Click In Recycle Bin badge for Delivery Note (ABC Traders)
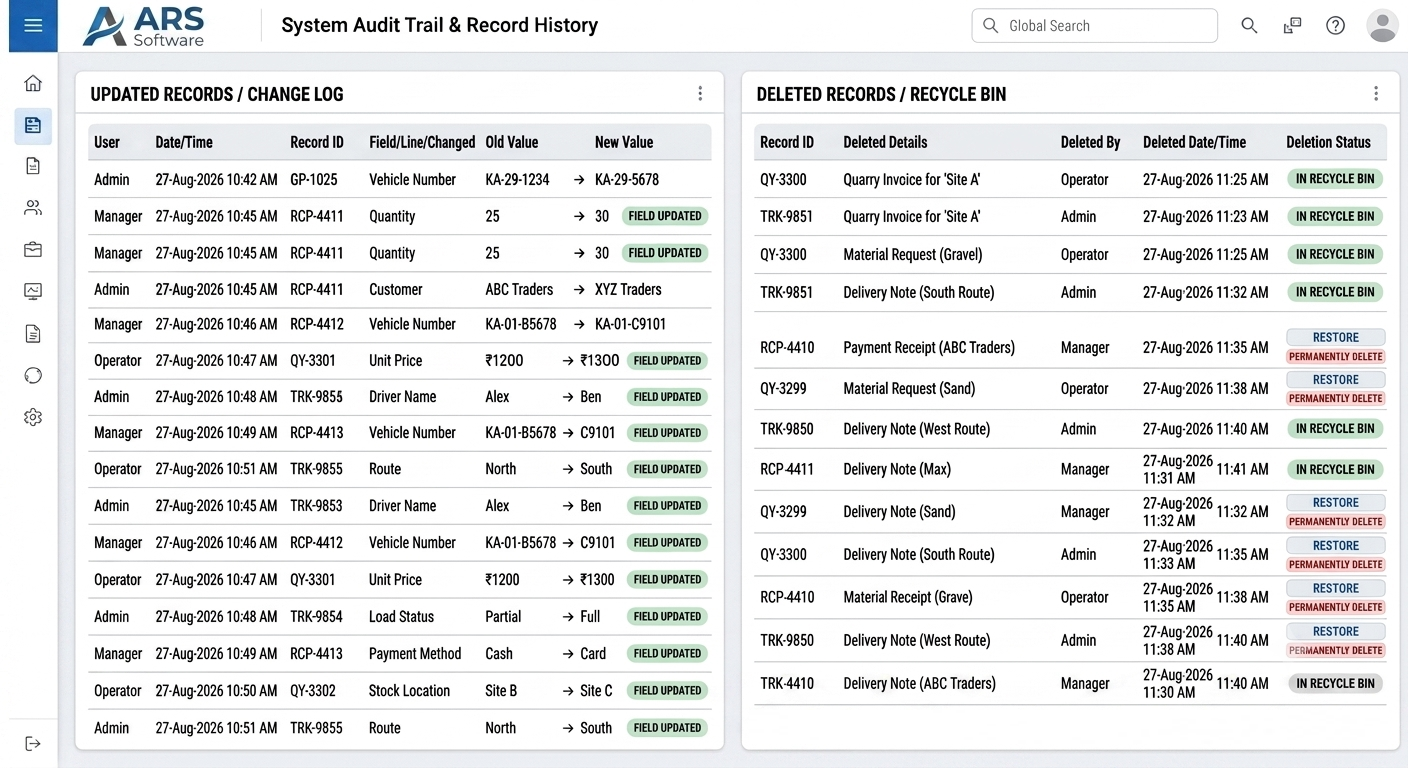The image size is (1408, 768). (x=1335, y=684)
